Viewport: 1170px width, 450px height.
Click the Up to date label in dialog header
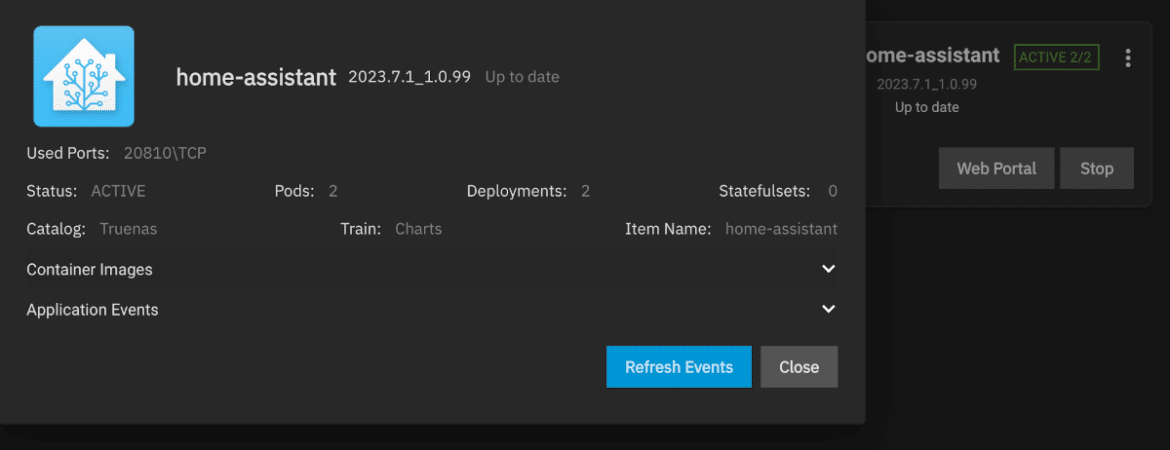[x=522, y=77]
